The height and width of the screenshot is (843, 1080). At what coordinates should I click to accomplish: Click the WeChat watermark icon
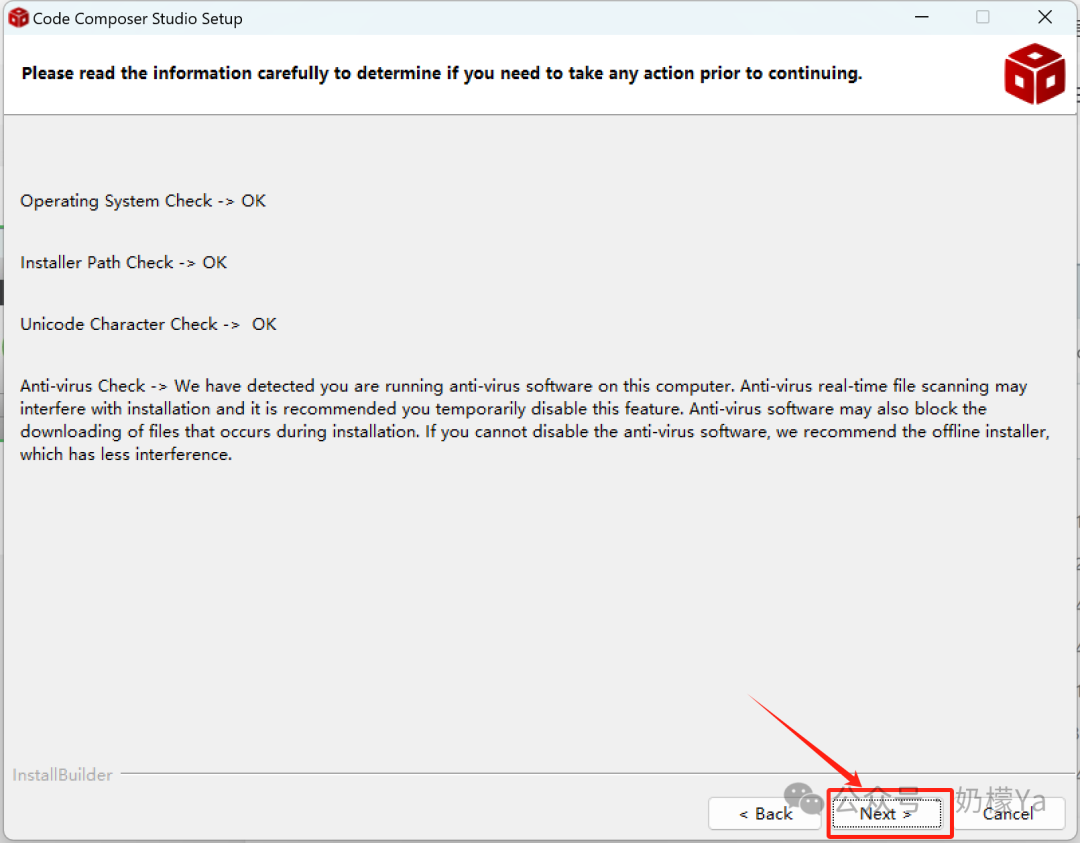pos(803,799)
